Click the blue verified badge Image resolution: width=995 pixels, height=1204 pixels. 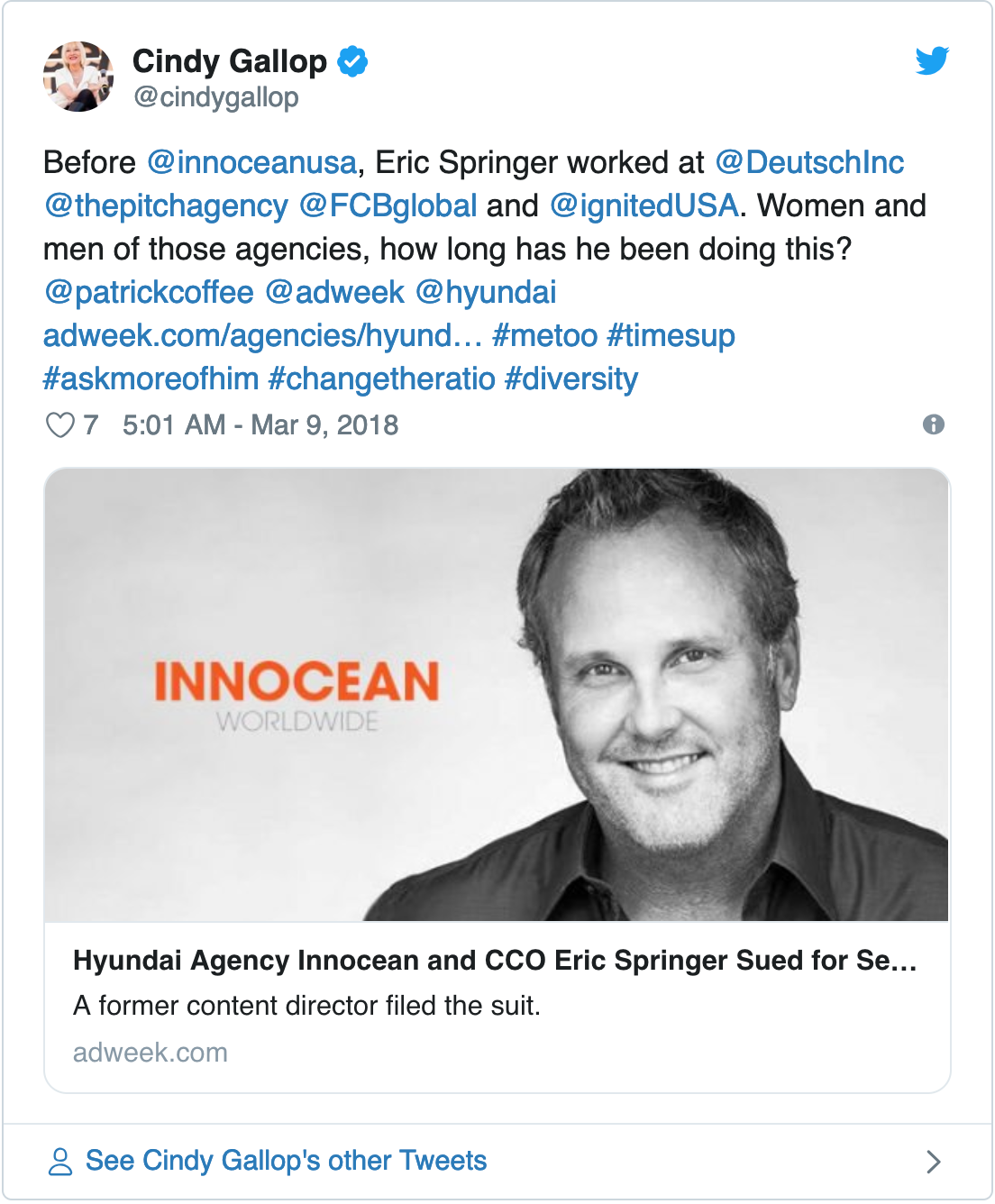352,61
